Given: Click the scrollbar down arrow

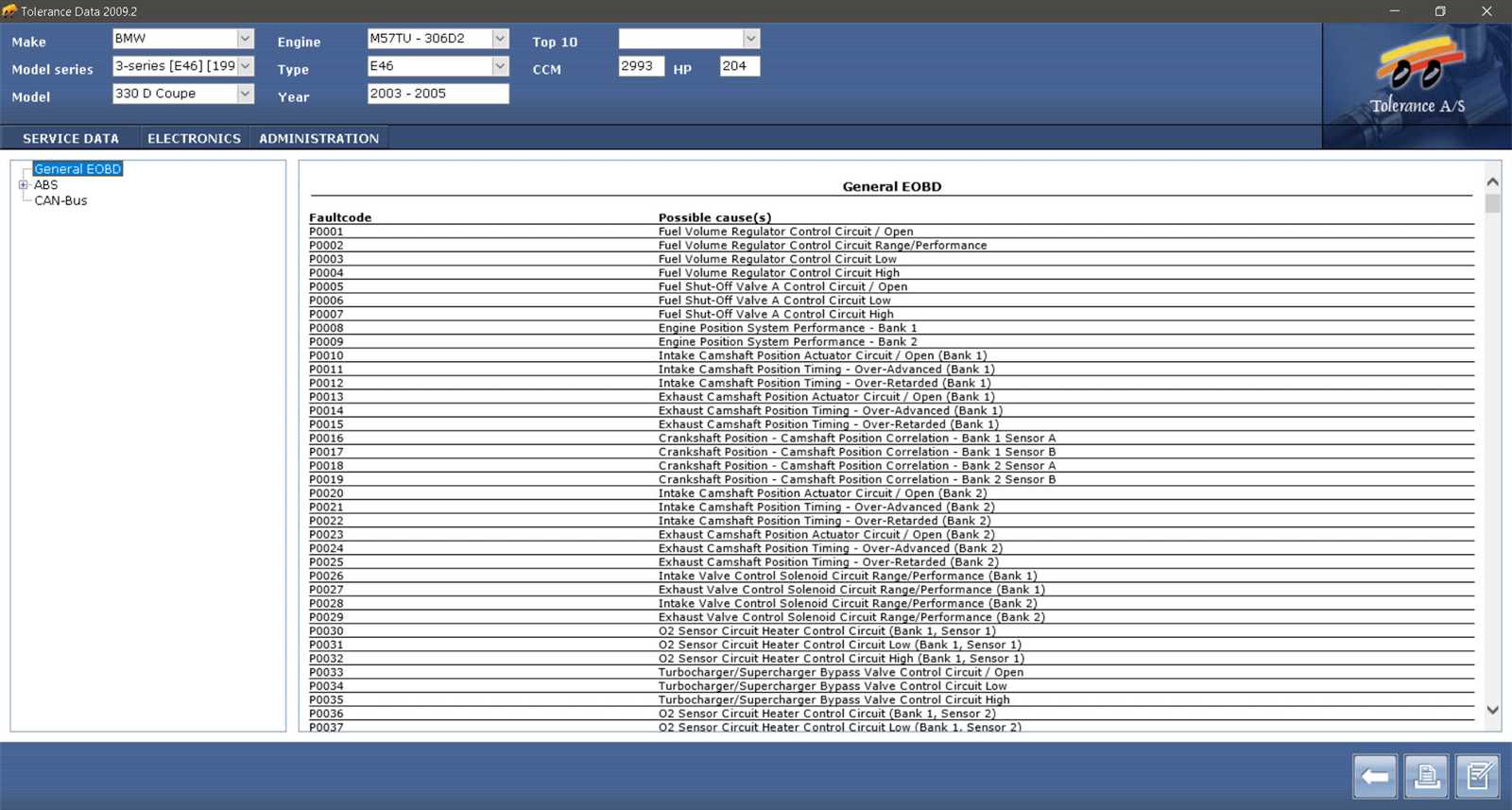Looking at the screenshot, I should (1492, 710).
